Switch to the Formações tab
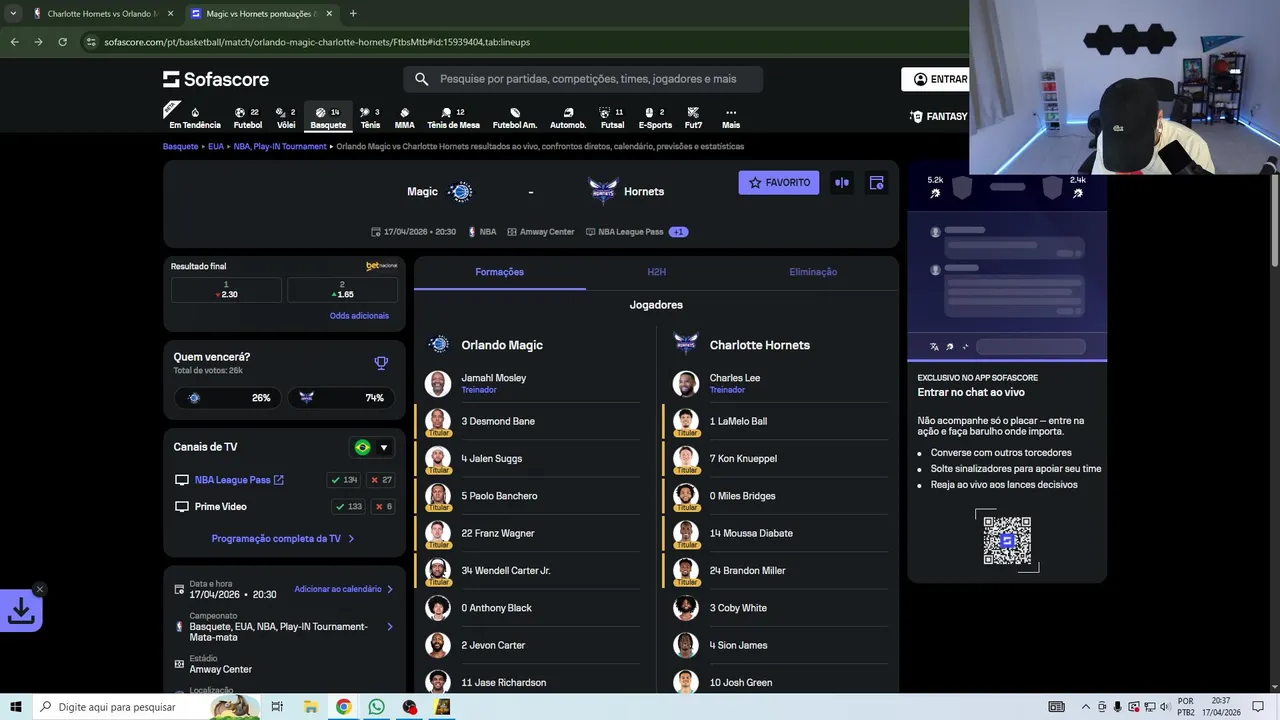This screenshot has height=720, width=1280. 499,272
